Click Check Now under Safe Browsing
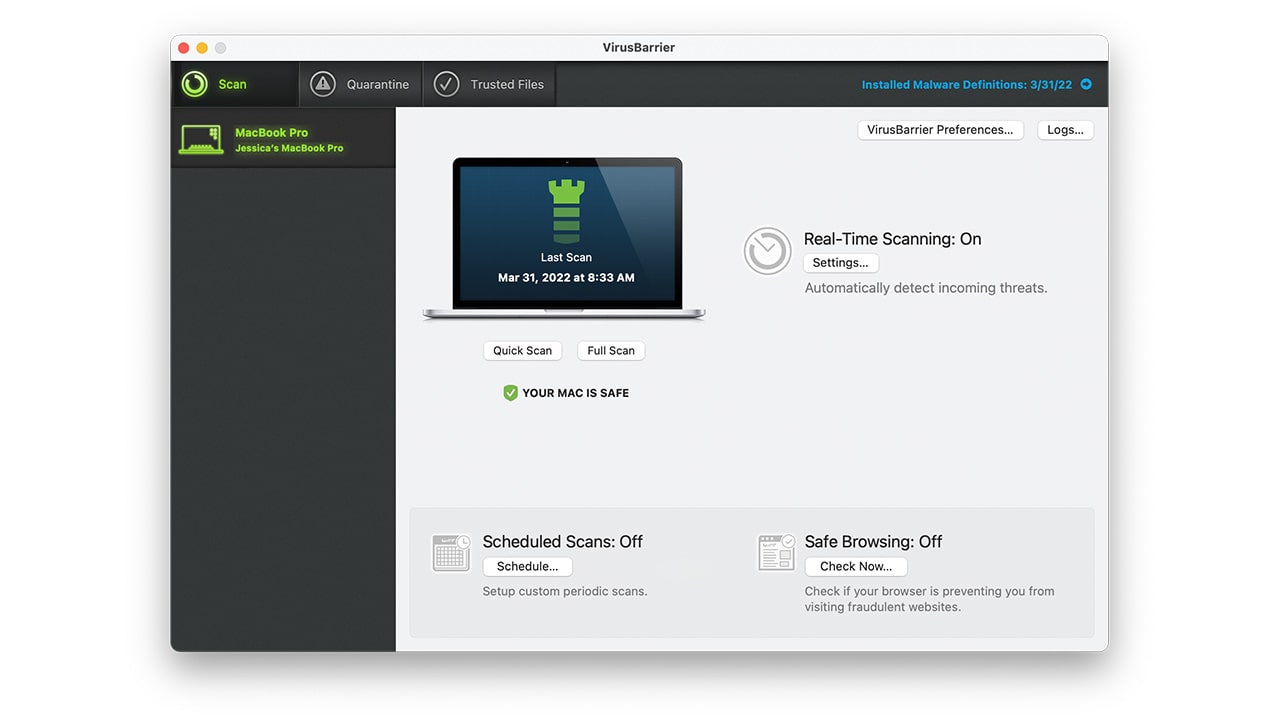Viewport: 1280px width, 720px height. [x=855, y=566]
